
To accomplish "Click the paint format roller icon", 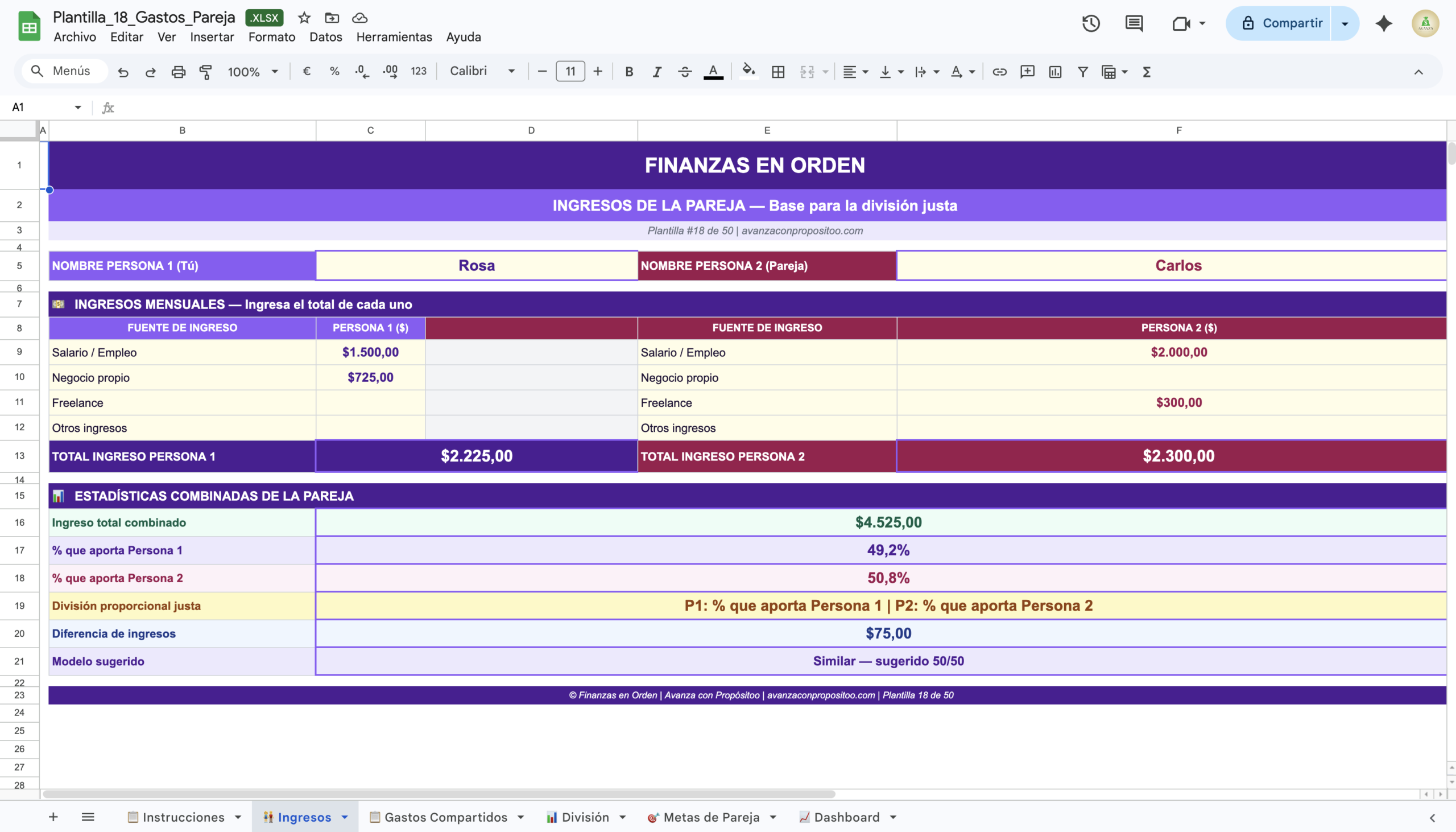I will pos(205,72).
